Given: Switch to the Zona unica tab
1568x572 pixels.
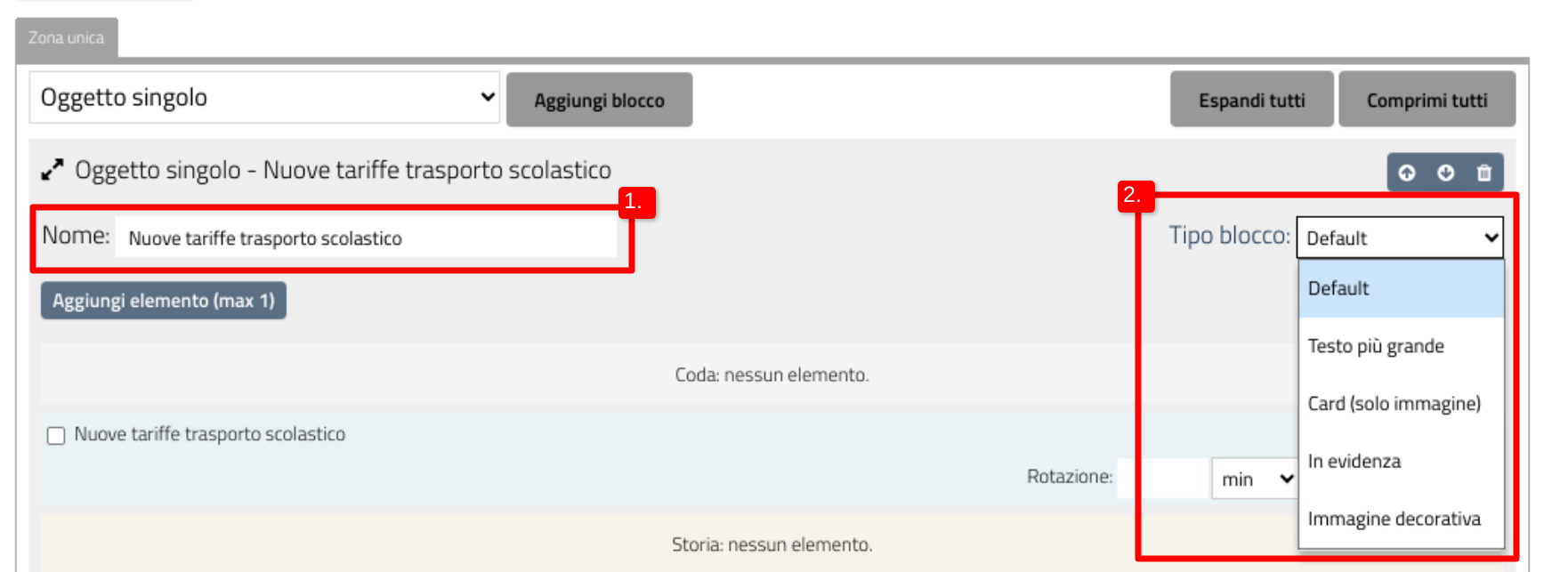Looking at the screenshot, I should (x=67, y=38).
